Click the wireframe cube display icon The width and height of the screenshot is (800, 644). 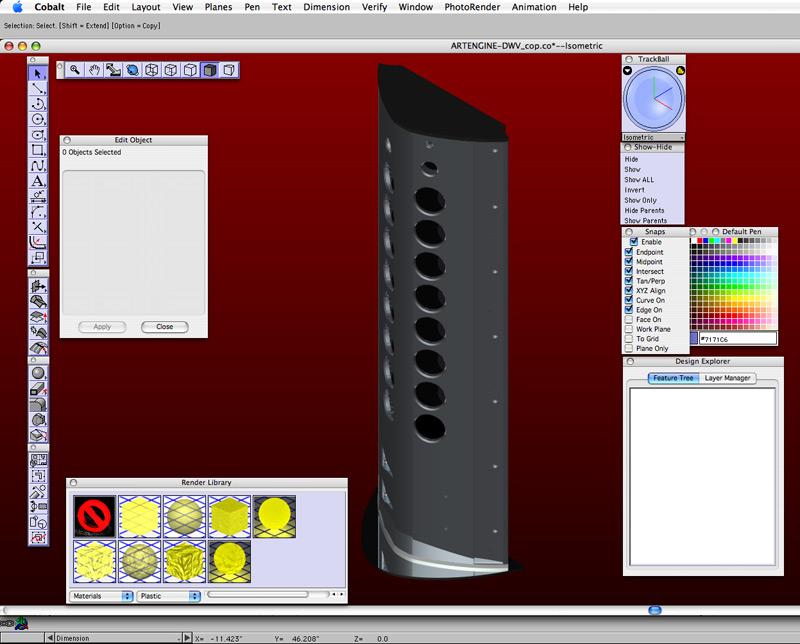152,70
